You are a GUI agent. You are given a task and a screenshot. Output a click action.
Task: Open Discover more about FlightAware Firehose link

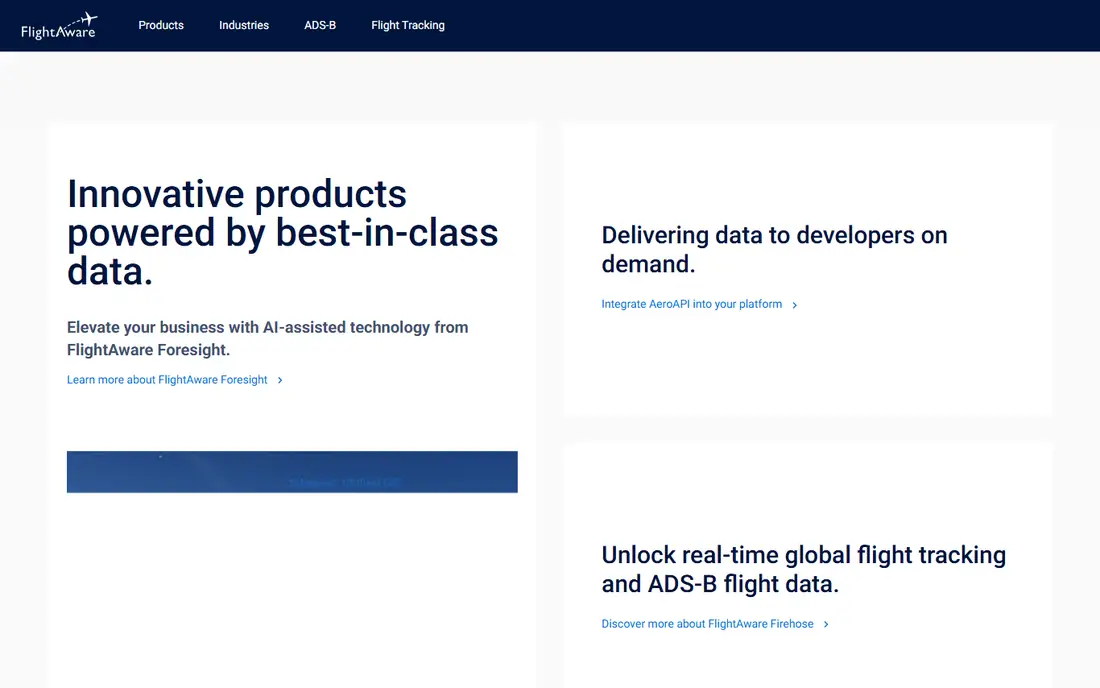point(707,623)
